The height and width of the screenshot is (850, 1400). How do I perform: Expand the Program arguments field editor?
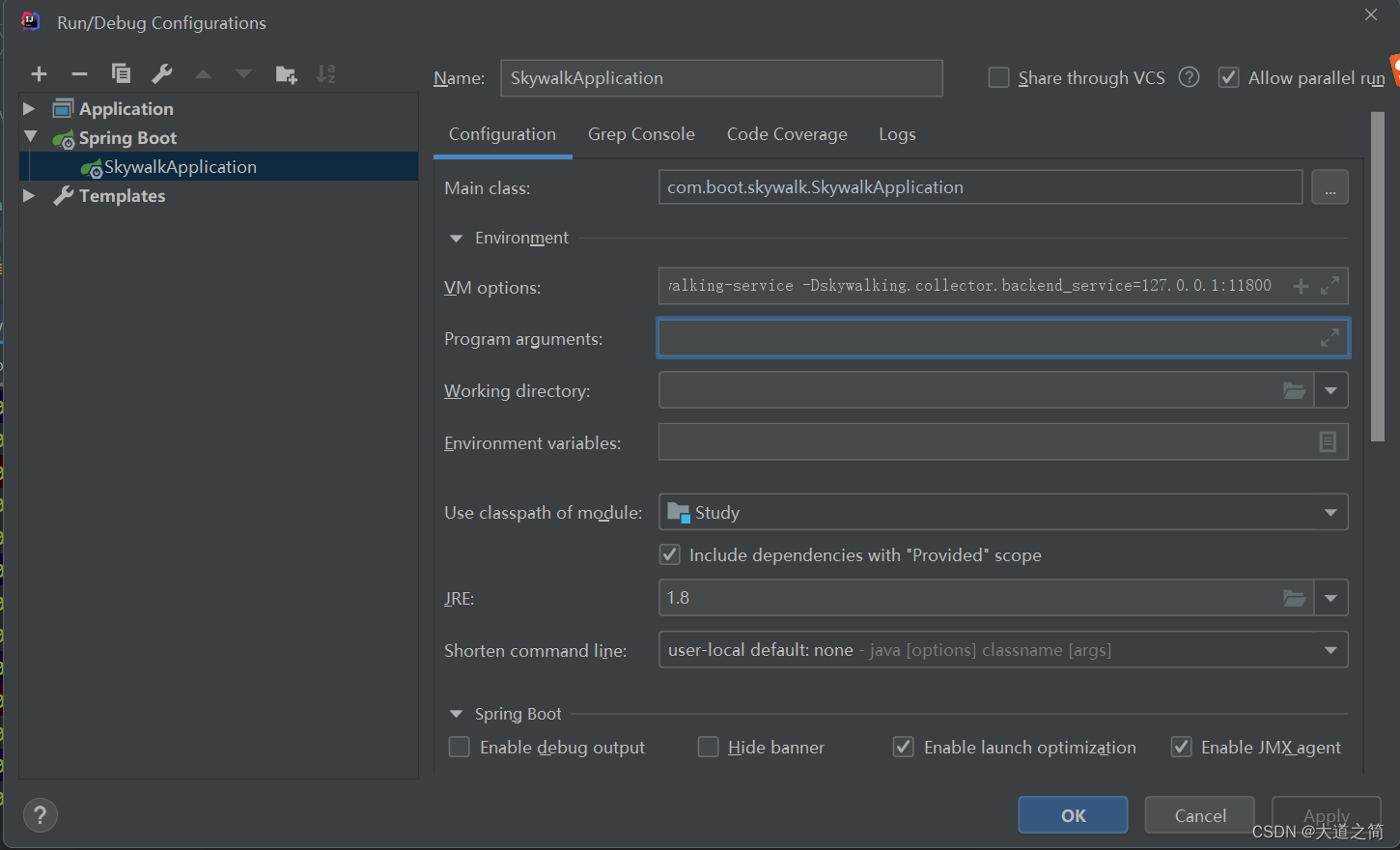tap(1330, 338)
